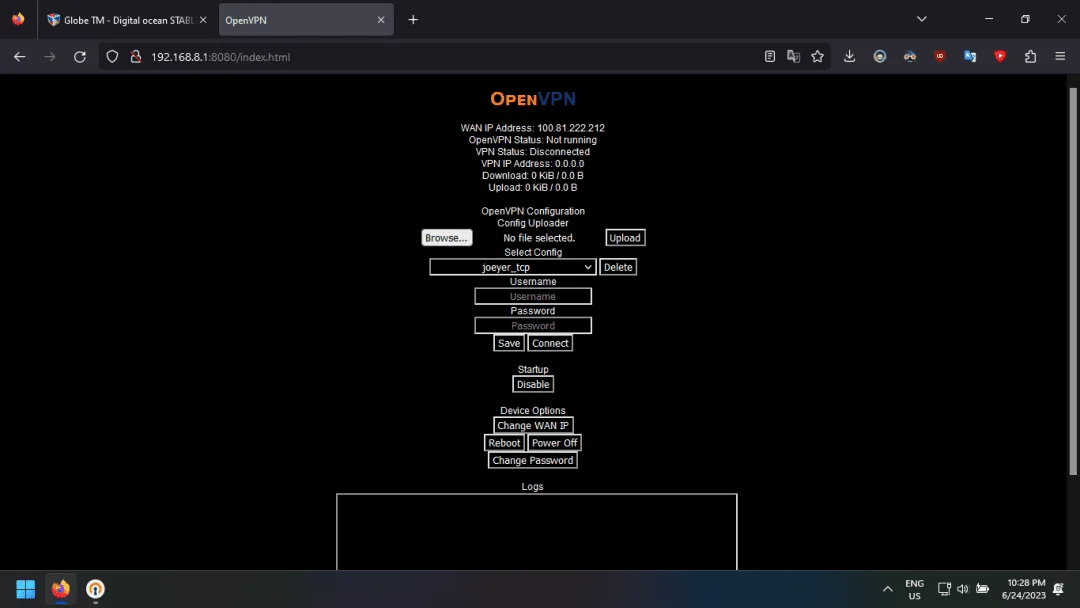Click inside the Logs text area

tap(537, 532)
